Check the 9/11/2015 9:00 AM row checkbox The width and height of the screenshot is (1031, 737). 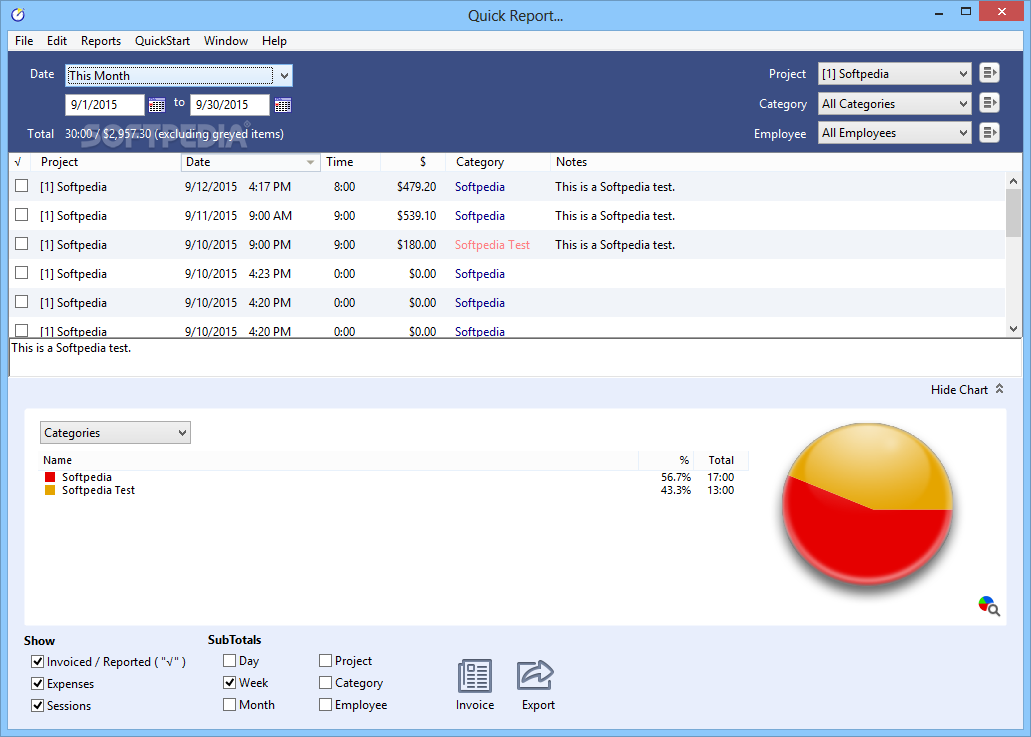pyautogui.click(x=22, y=215)
